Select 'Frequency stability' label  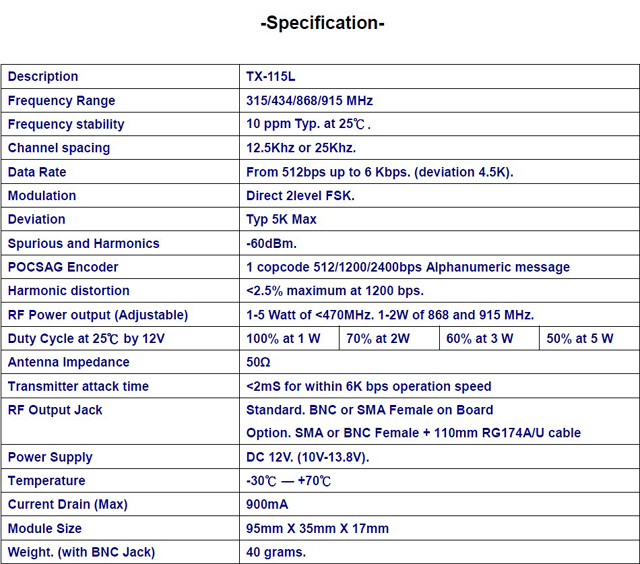pos(66,124)
